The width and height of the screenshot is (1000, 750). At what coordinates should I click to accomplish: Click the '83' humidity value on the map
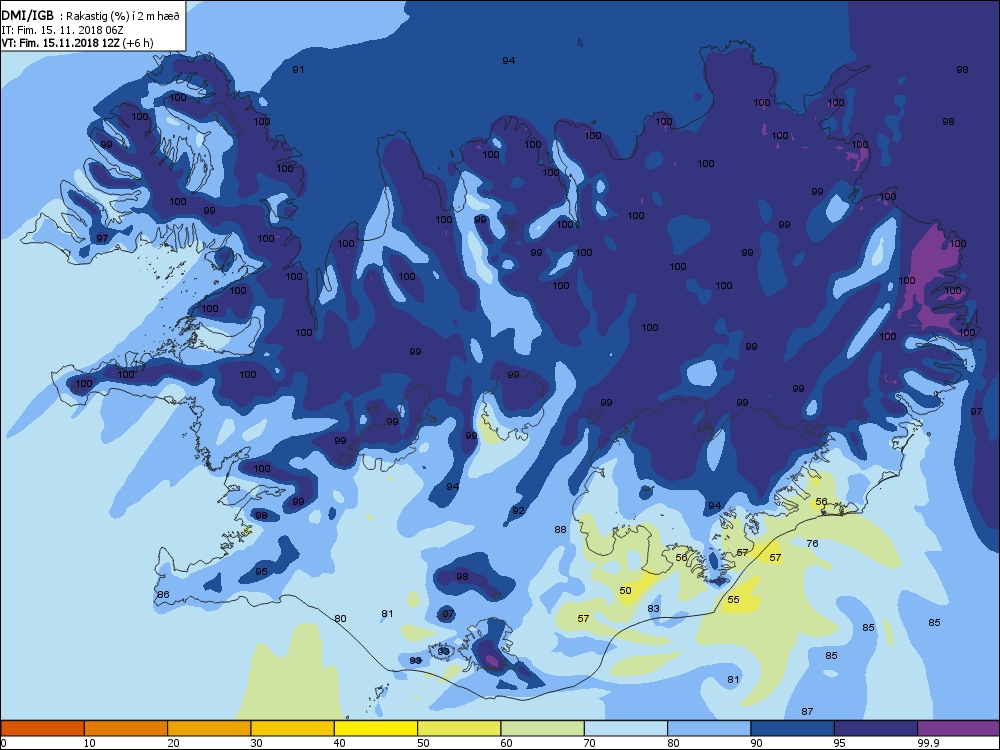pyautogui.click(x=654, y=608)
